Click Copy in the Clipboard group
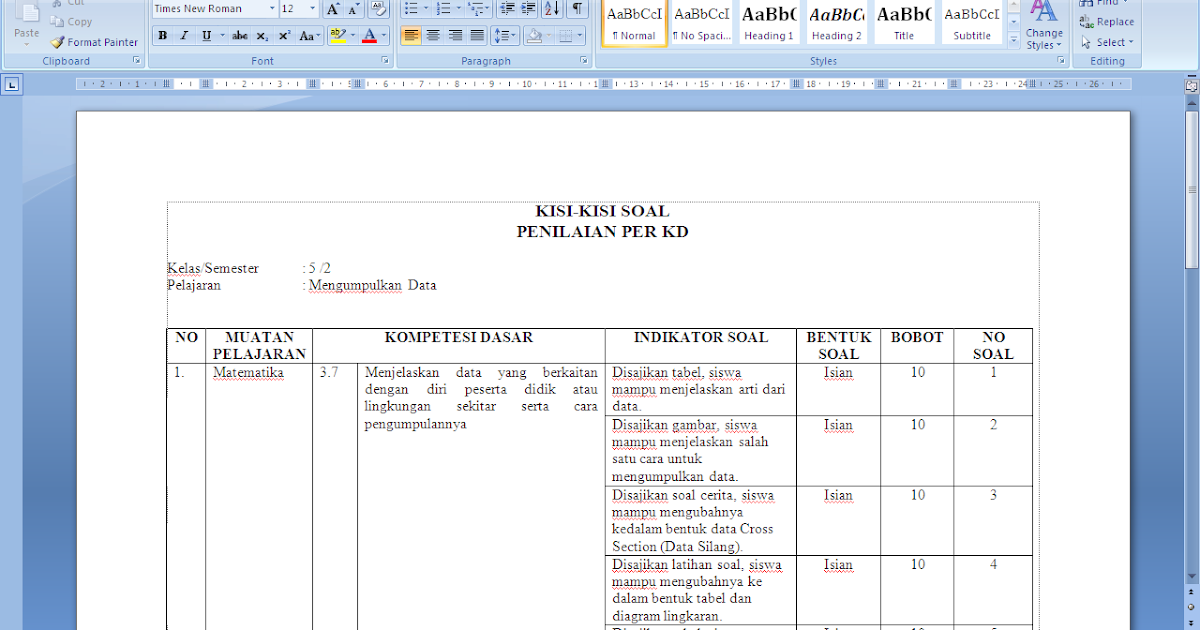The height and width of the screenshot is (630, 1200). [x=71, y=22]
